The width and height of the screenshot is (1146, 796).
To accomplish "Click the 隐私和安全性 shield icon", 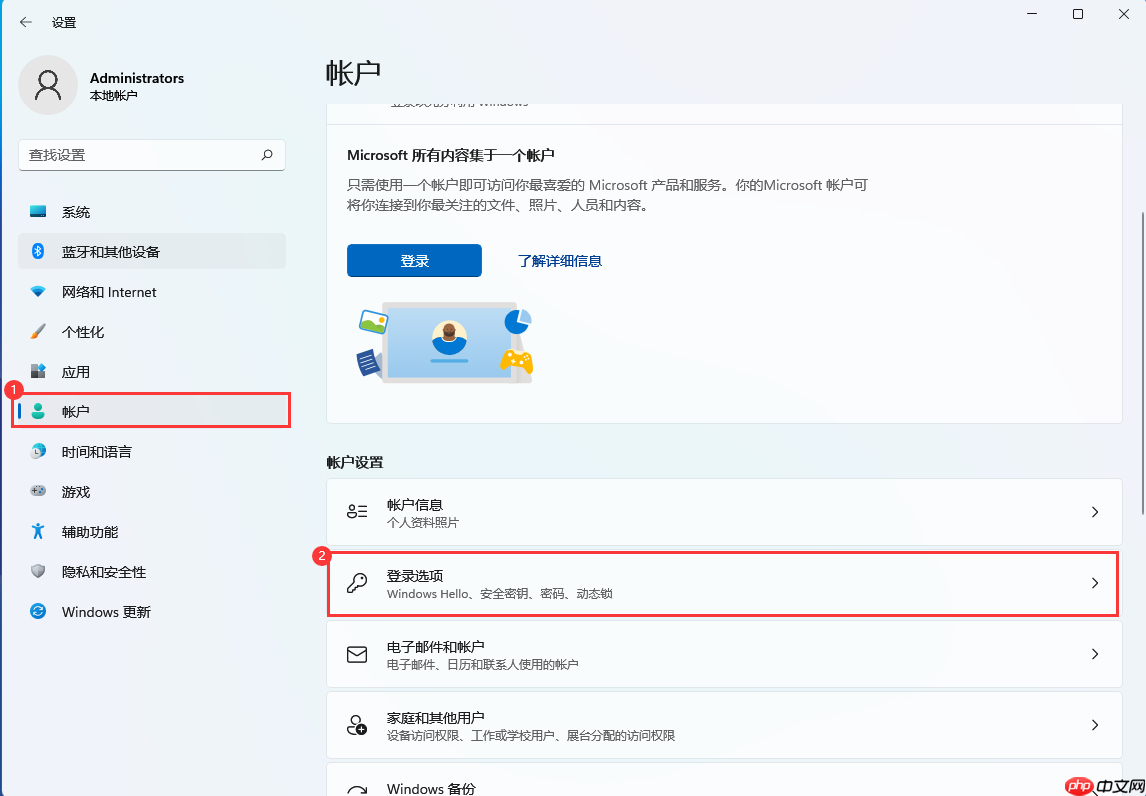I will coord(36,571).
